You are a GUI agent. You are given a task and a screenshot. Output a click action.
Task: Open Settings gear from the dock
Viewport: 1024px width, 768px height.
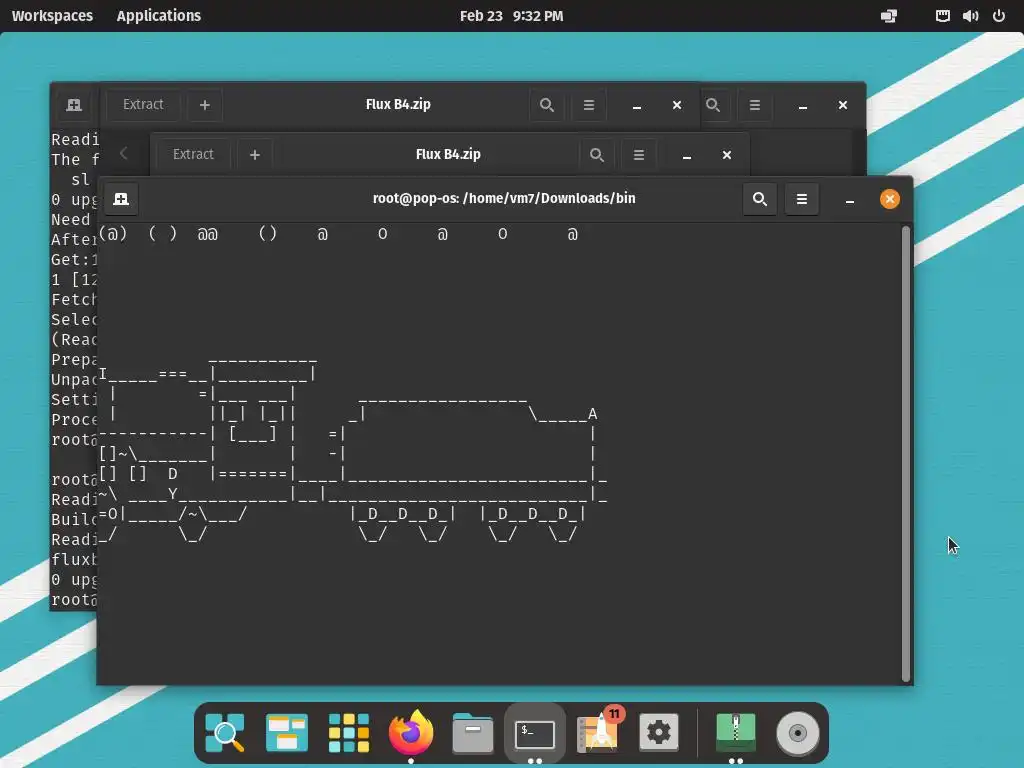pyautogui.click(x=659, y=733)
